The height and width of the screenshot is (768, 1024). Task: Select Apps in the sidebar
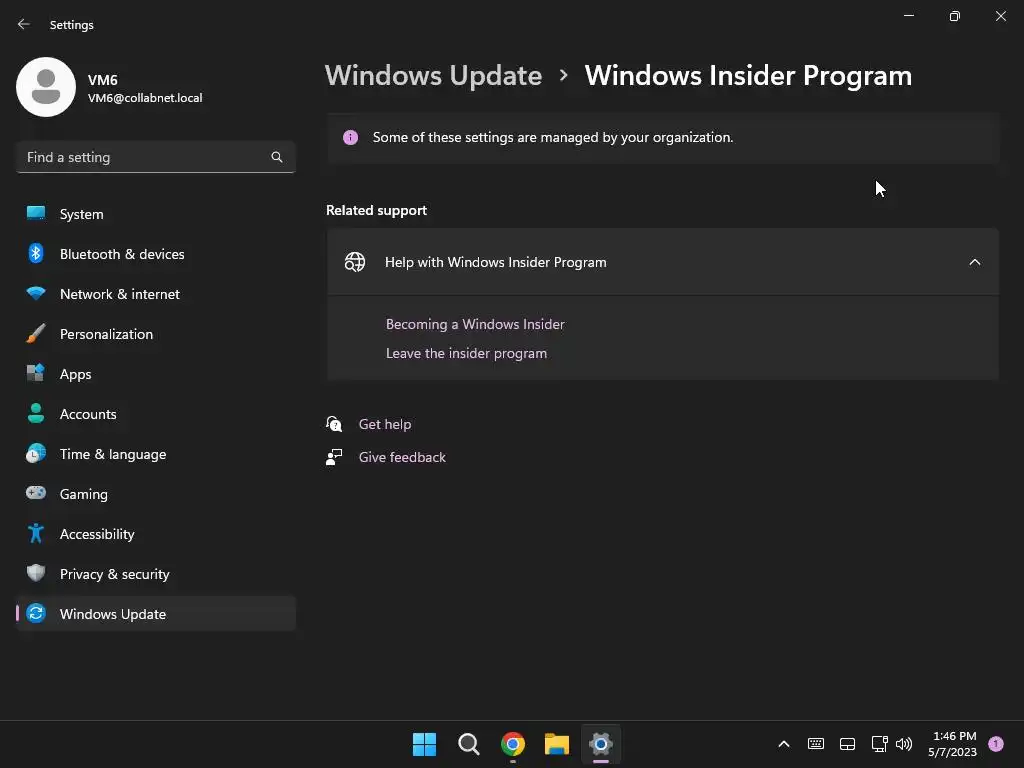click(x=156, y=374)
